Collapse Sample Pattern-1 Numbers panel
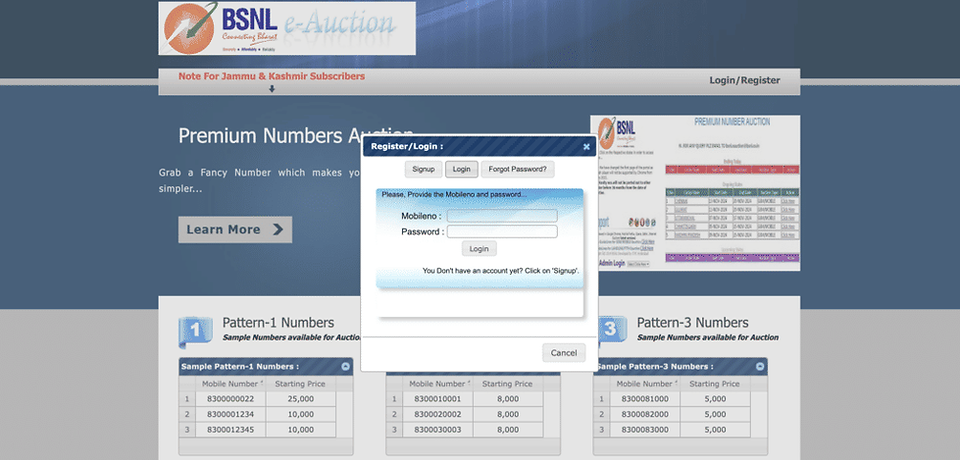This screenshot has width=960, height=460. click(345, 366)
